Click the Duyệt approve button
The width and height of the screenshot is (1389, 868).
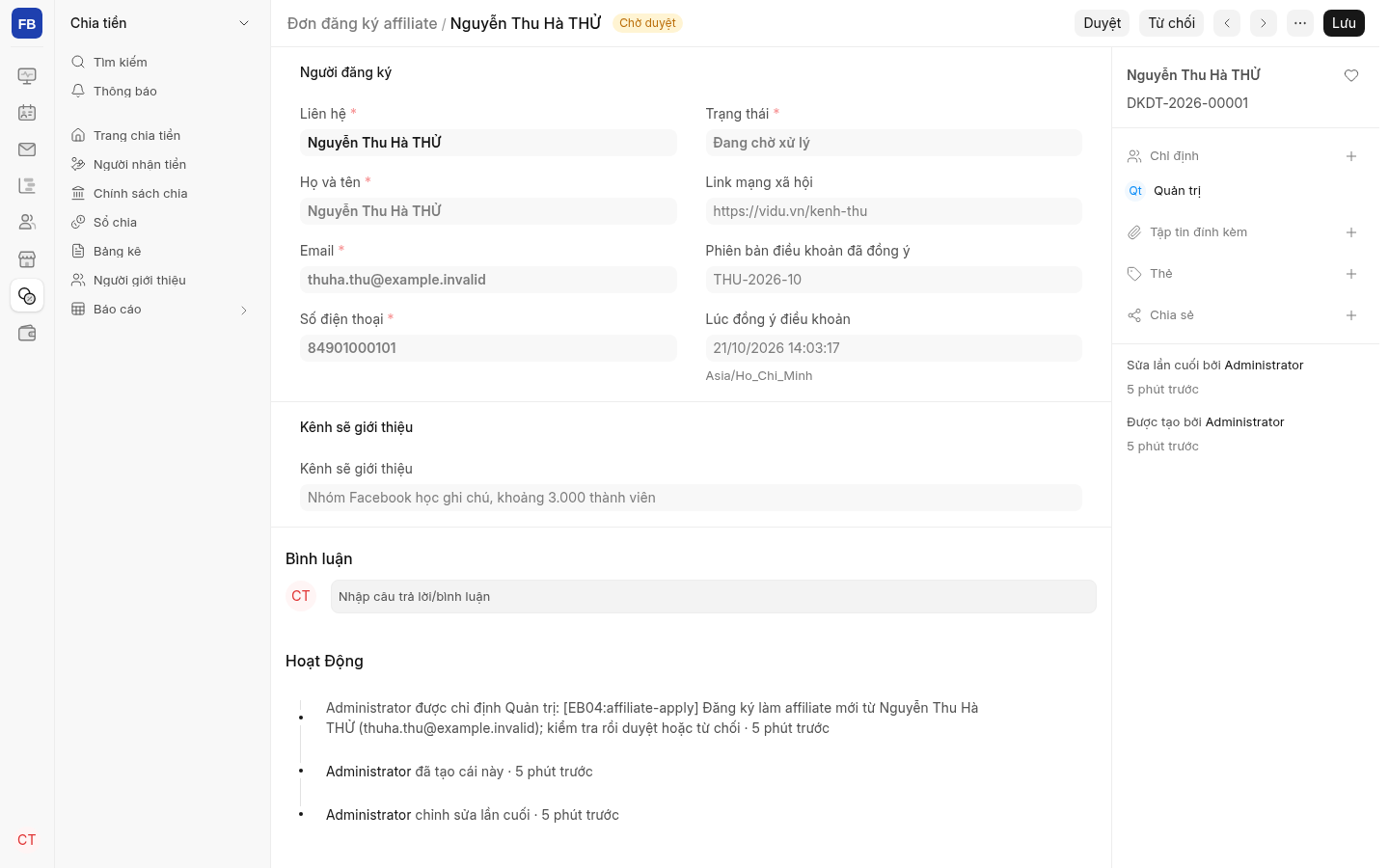click(1102, 23)
